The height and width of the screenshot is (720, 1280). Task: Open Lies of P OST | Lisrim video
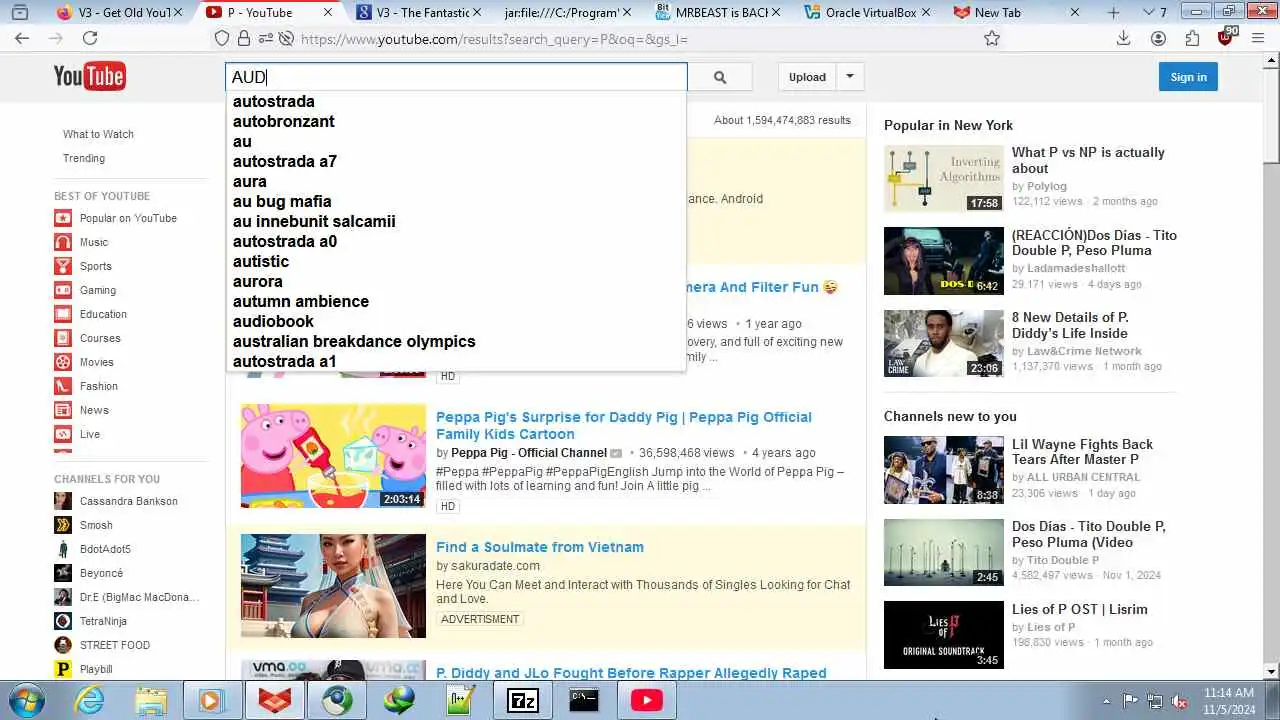[x=1080, y=609]
